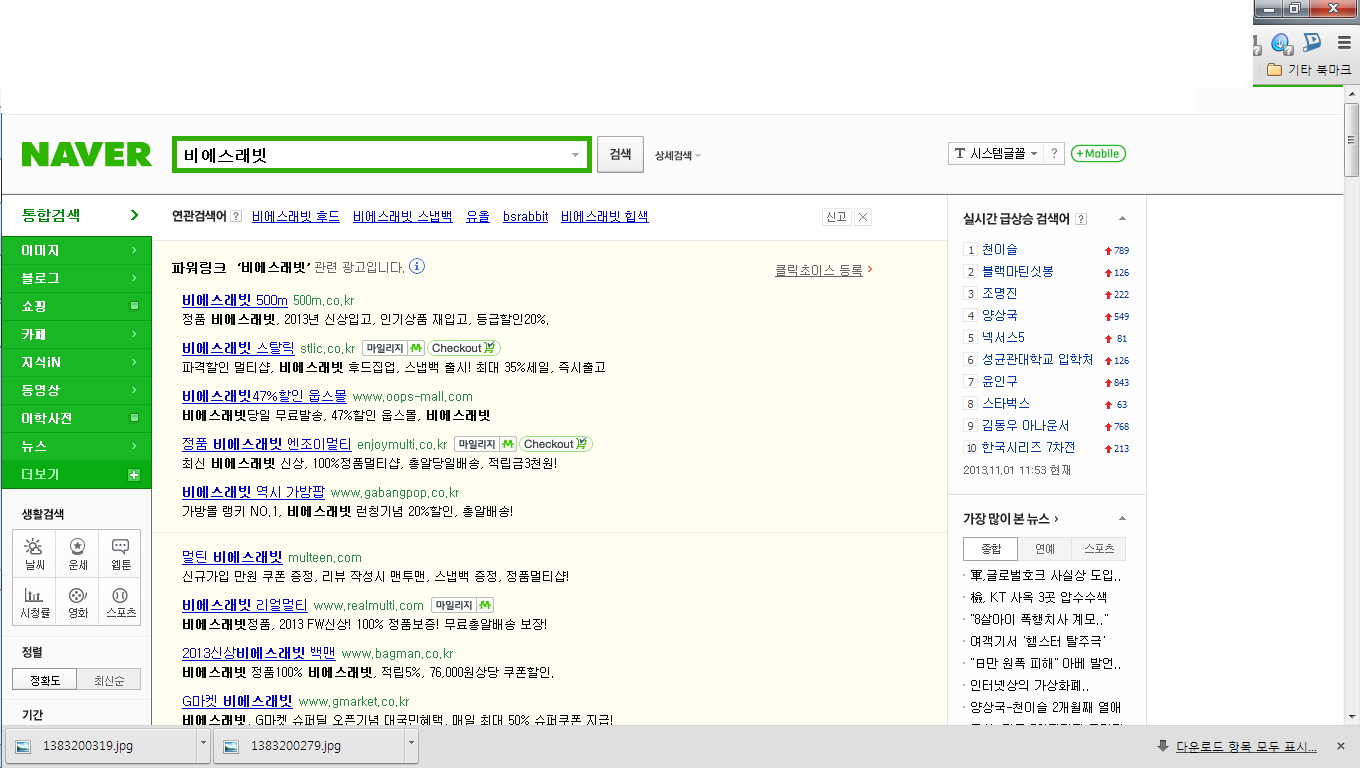Open related search 비에스래빗 후드
1360x768 pixels.
(296, 216)
